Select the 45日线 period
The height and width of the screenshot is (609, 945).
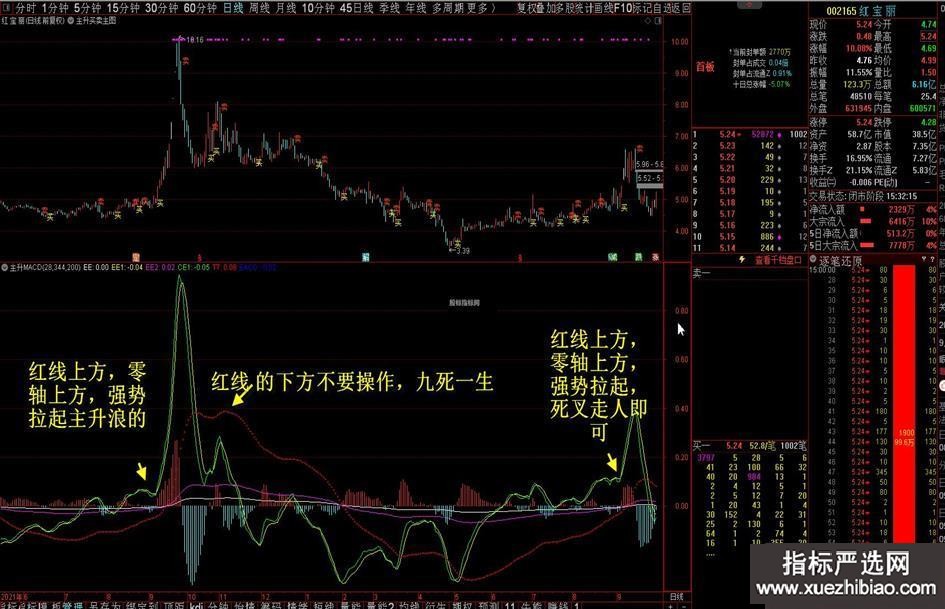click(357, 8)
